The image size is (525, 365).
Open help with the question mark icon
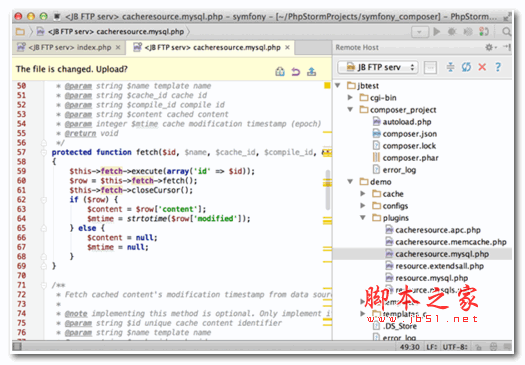498,67
